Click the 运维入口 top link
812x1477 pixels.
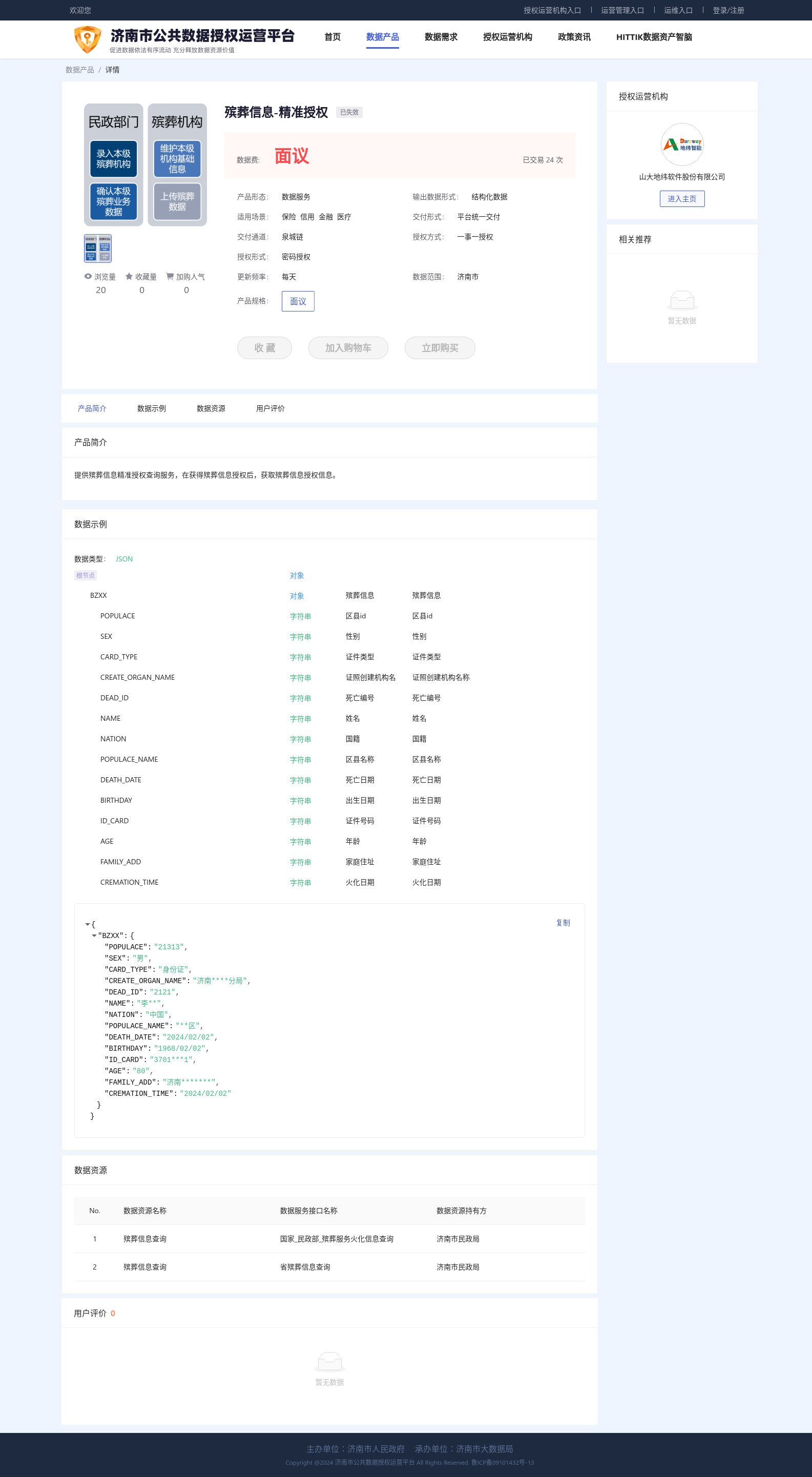click(x=678, y=10)
